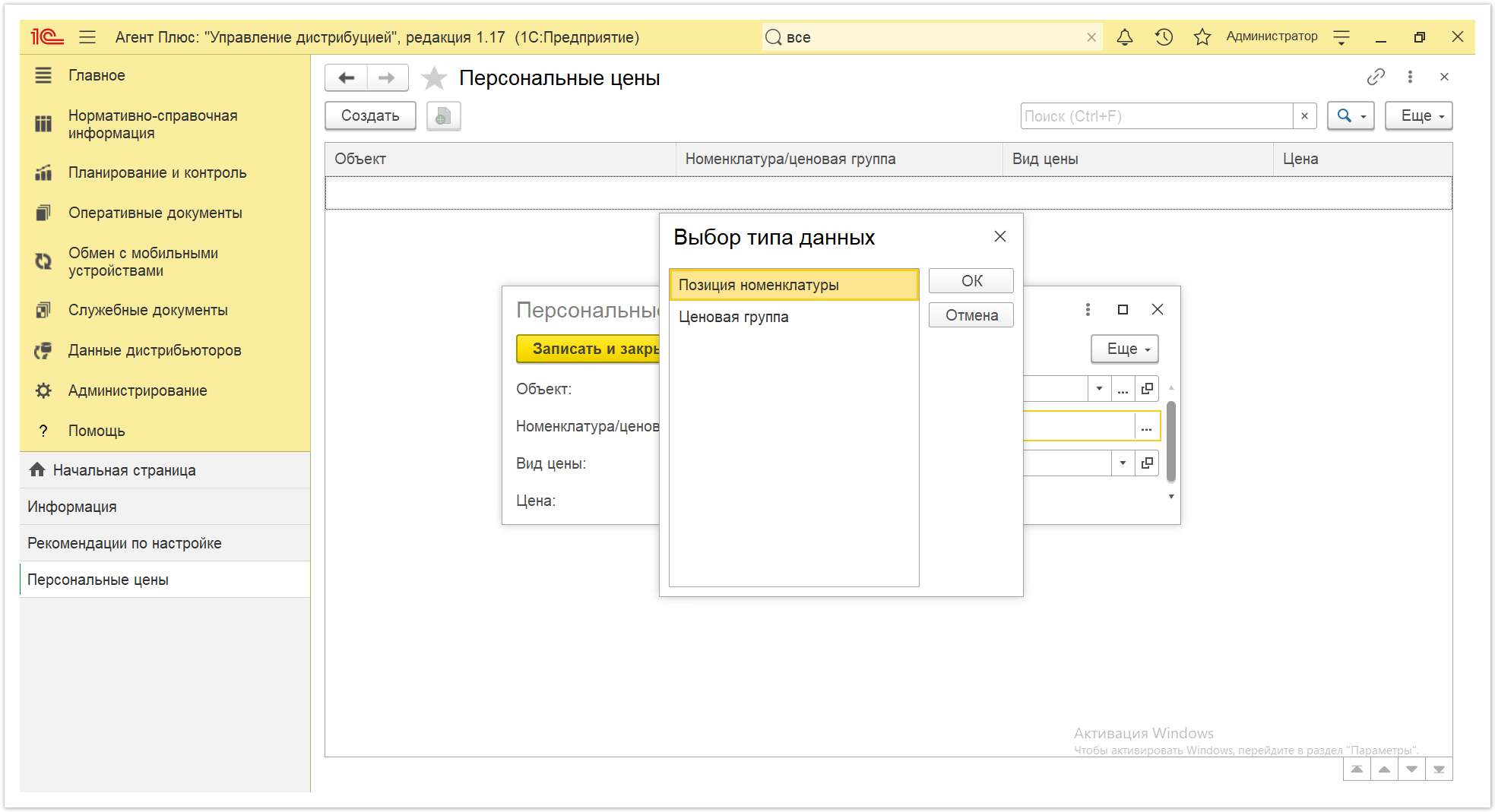The width and height of the screenshot is (1495, 812).
Task: Open Объект value with open-form icon
Action: 1147,388
